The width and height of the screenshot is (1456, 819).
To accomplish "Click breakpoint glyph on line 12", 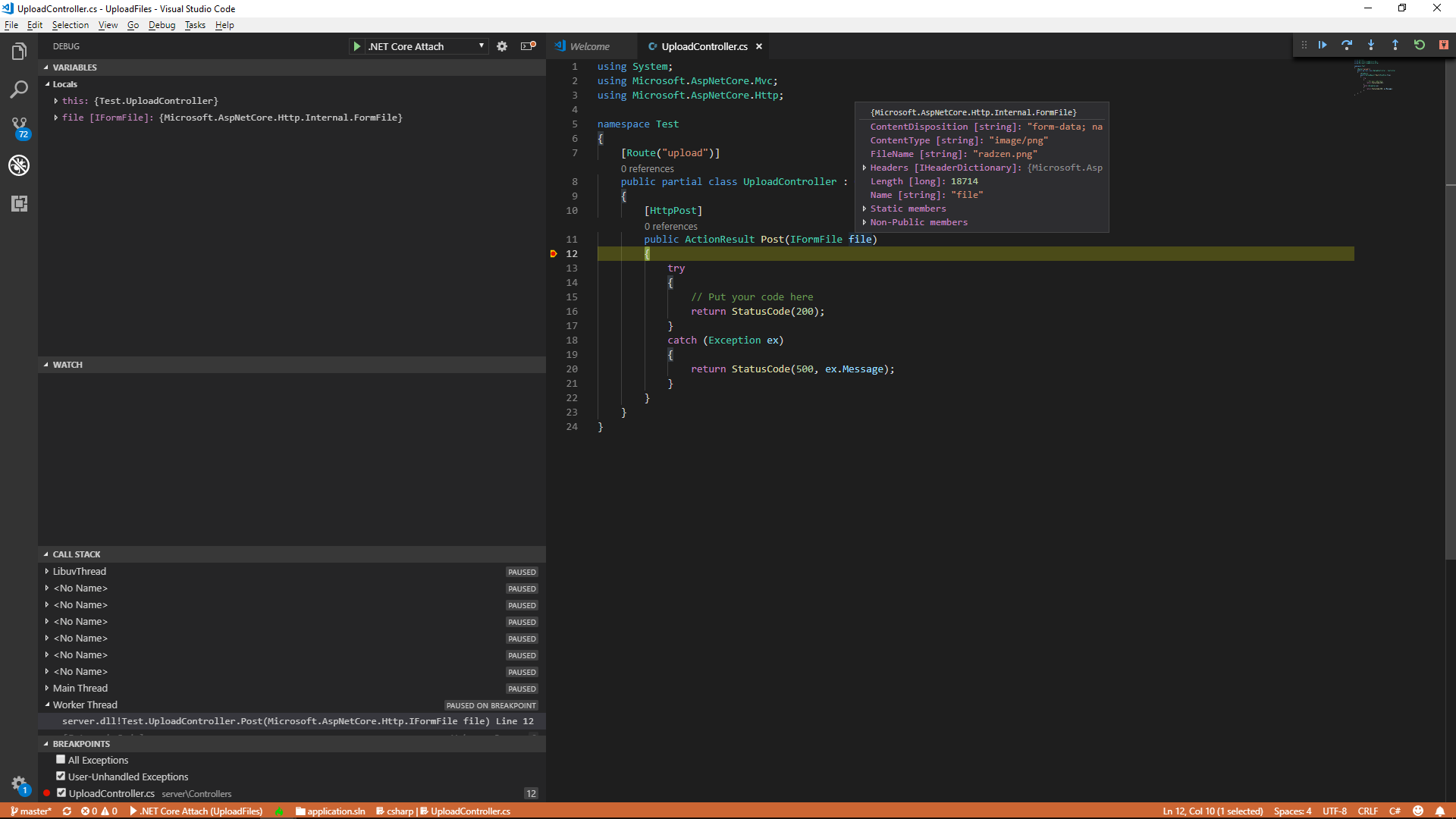I will click(554, 254).
